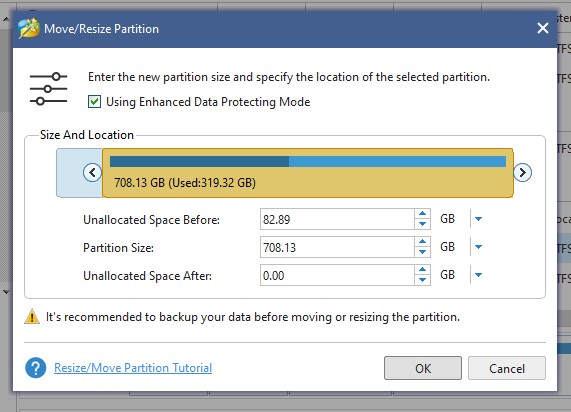Click the Partition Wizard app icon in title bar

pos(29,28)
